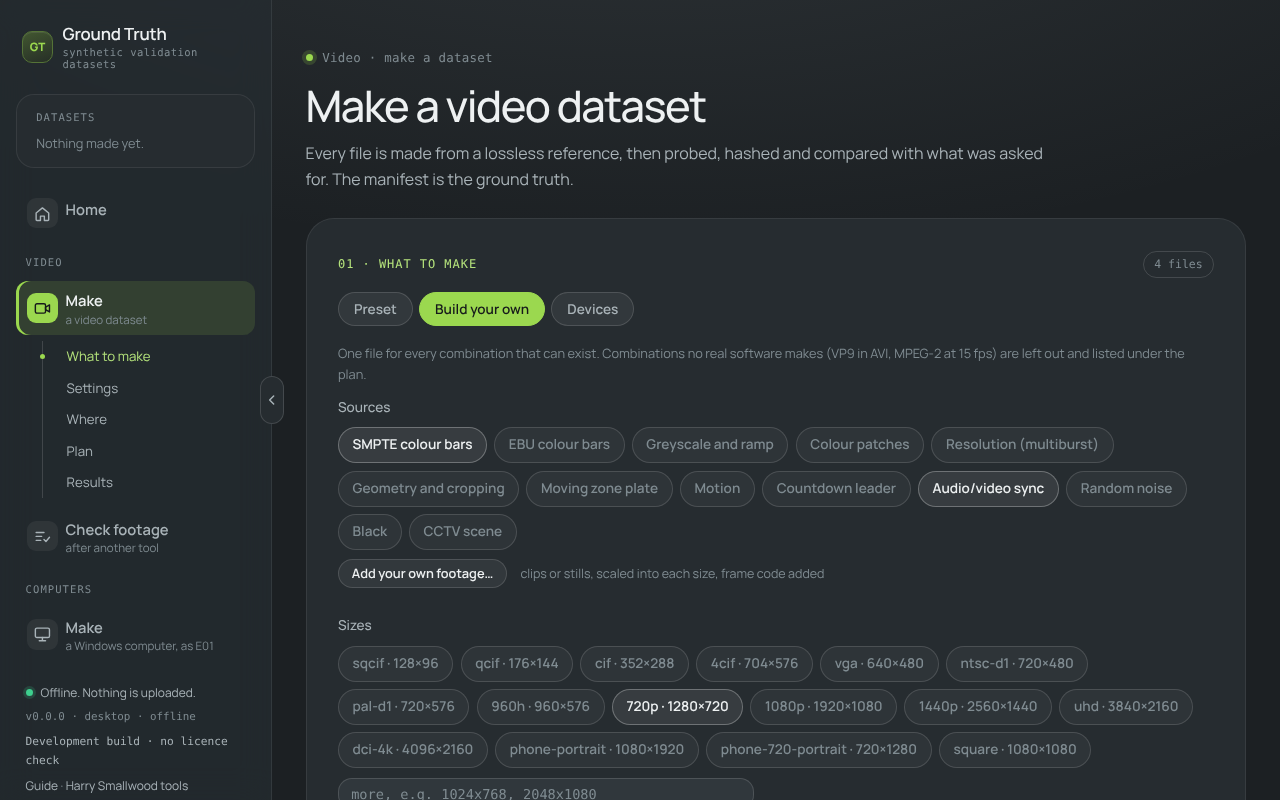This screenshot has width=1280, height=800.
Task: Select the square 1080×1080 size
Action: 1015,750
